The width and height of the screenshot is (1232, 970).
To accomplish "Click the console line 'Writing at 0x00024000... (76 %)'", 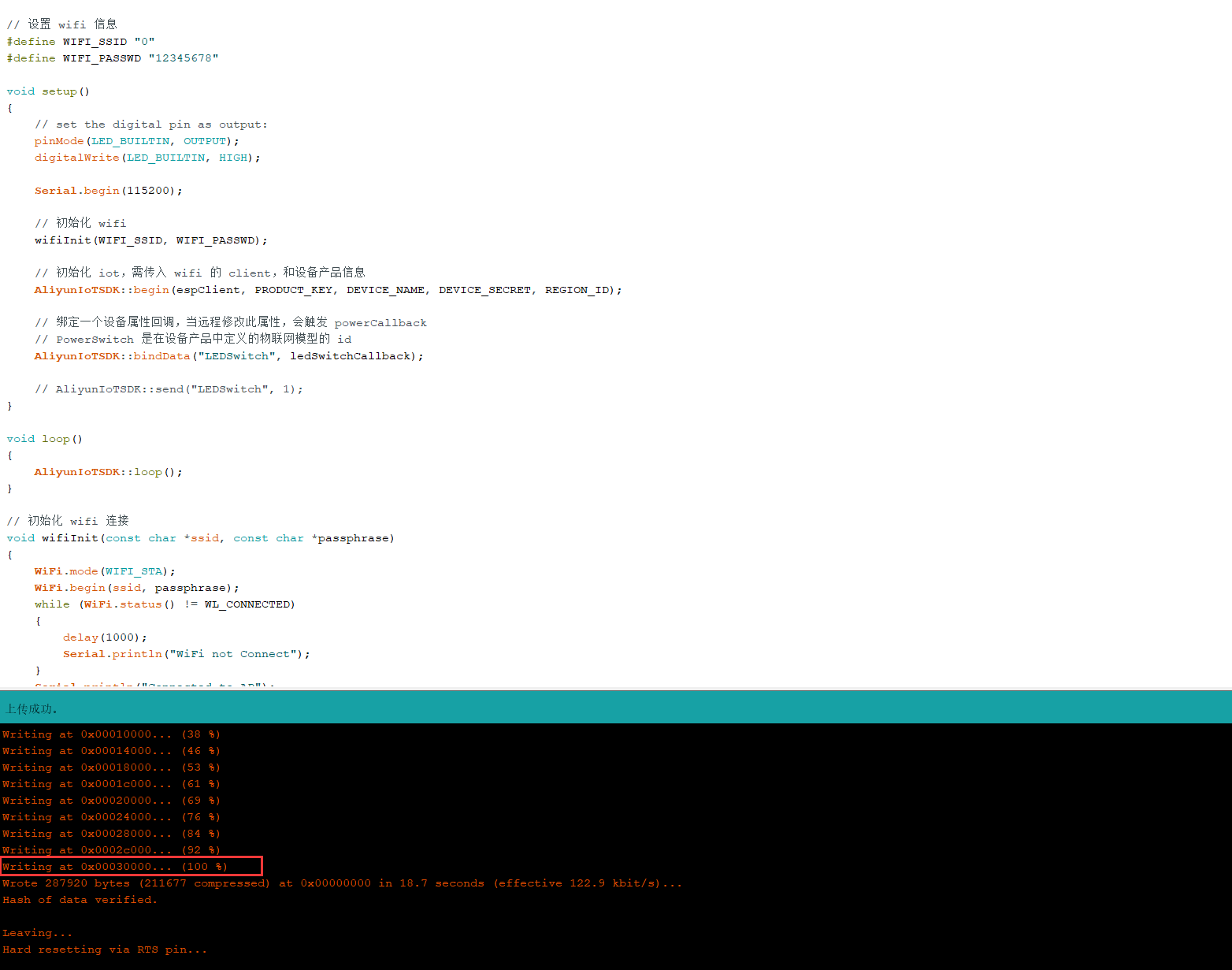I will click(111, 817).
